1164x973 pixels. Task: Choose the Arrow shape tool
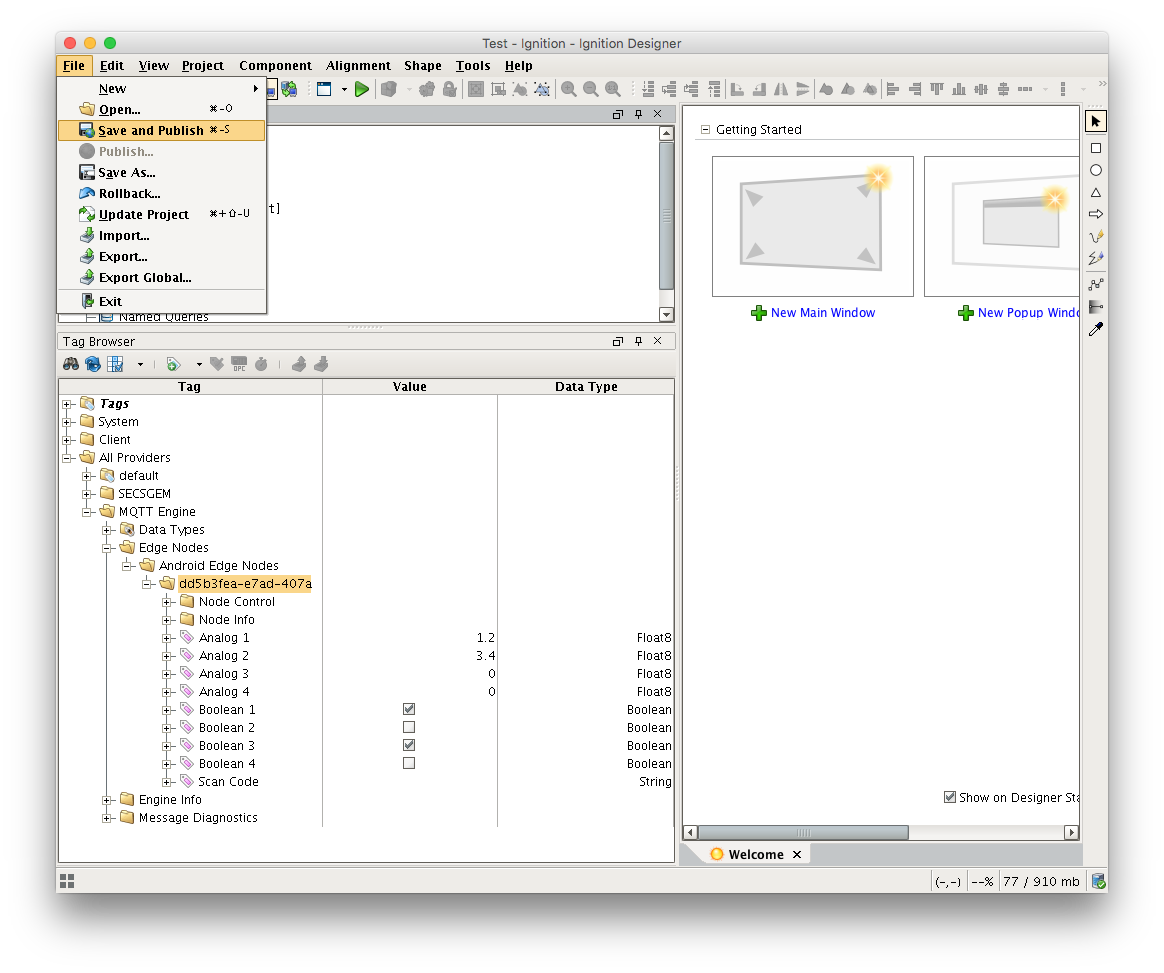1096,214
